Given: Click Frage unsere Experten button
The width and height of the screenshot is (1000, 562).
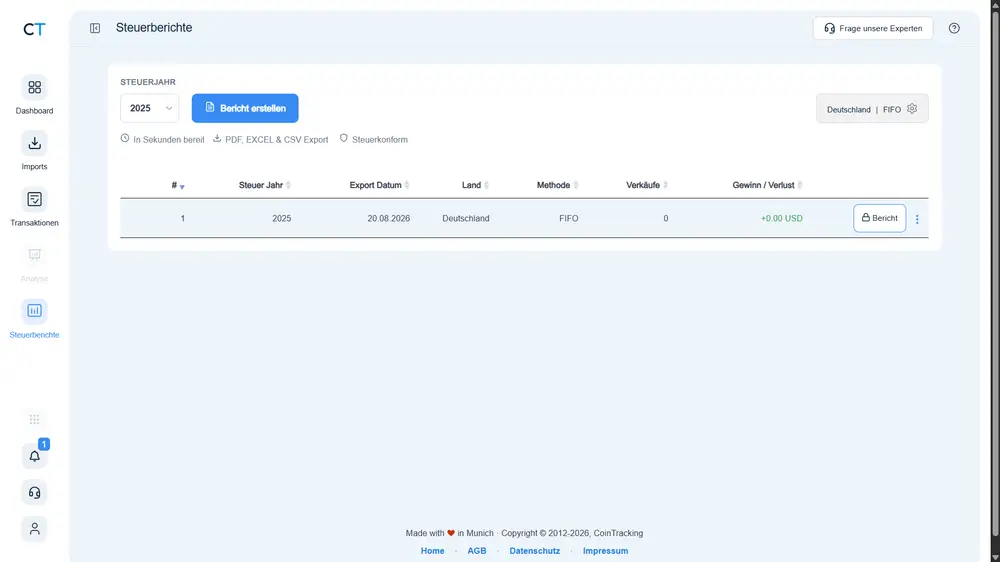Looking at the screenshot, I should (x=872, y=28).
